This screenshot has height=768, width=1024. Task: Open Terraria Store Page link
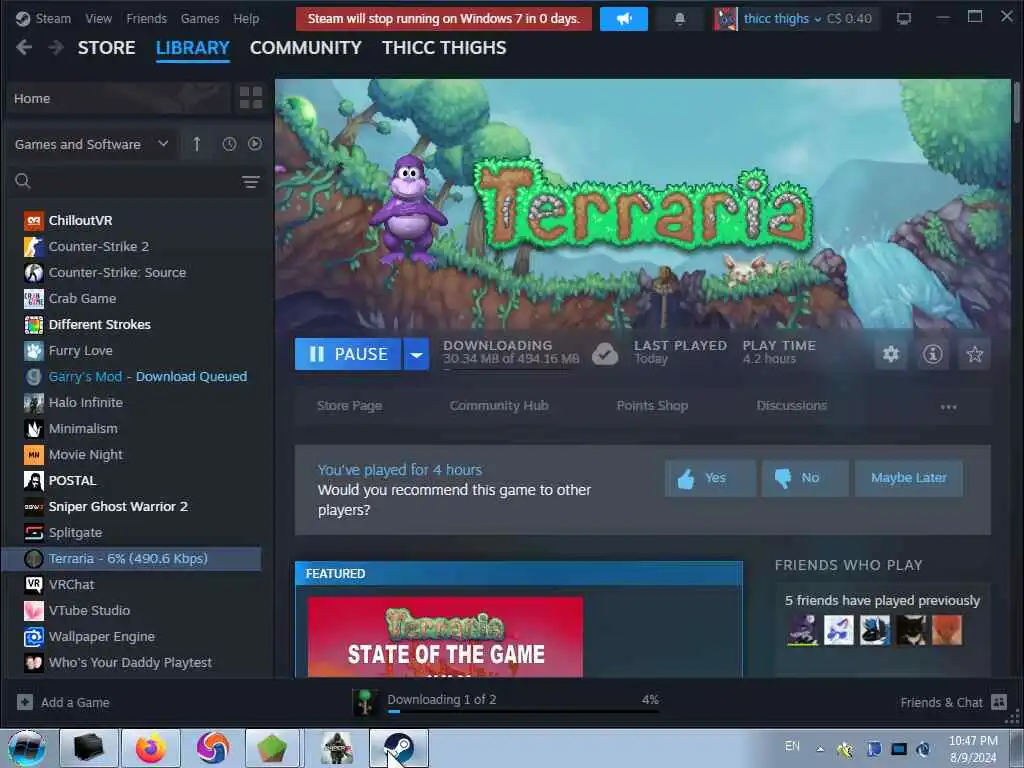click(x=349, y=406)
